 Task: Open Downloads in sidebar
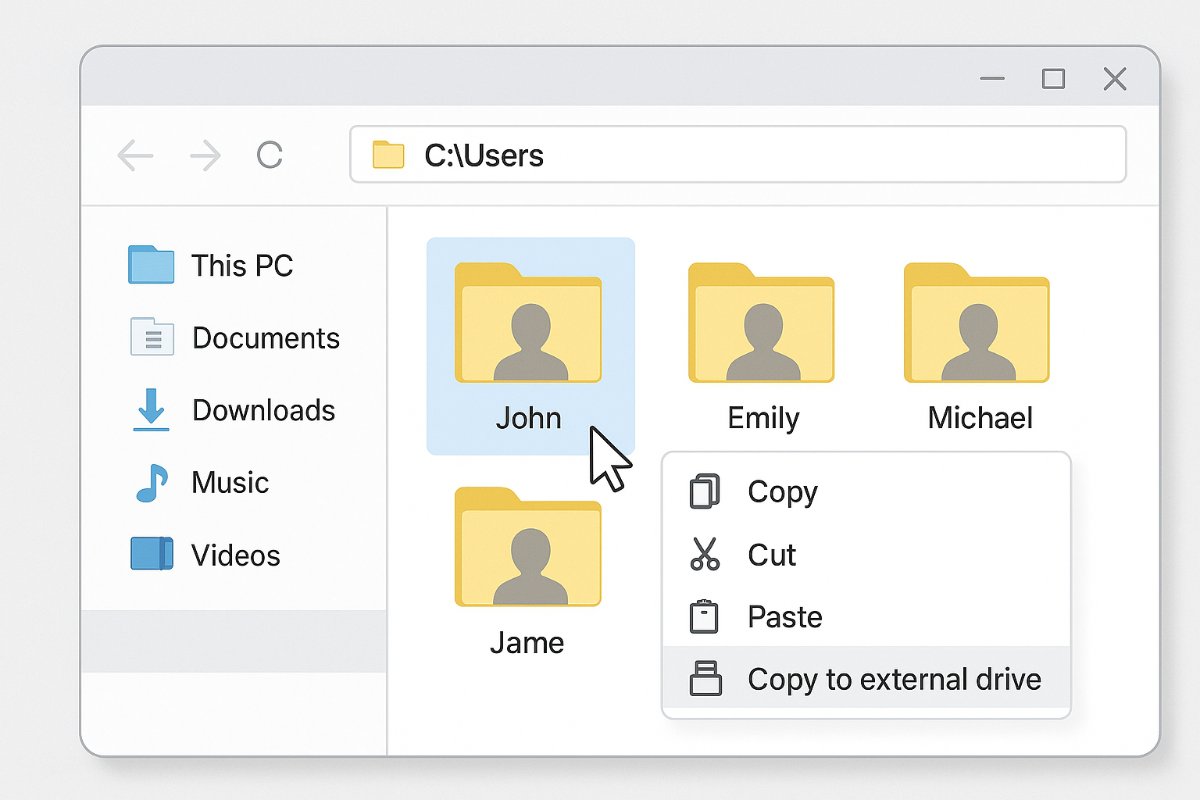[233, 410]
